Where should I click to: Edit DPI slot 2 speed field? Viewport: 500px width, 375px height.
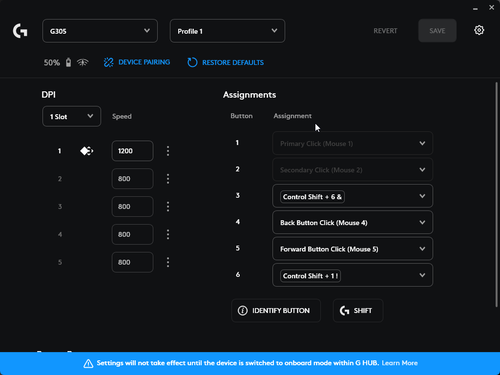(133, 179)
